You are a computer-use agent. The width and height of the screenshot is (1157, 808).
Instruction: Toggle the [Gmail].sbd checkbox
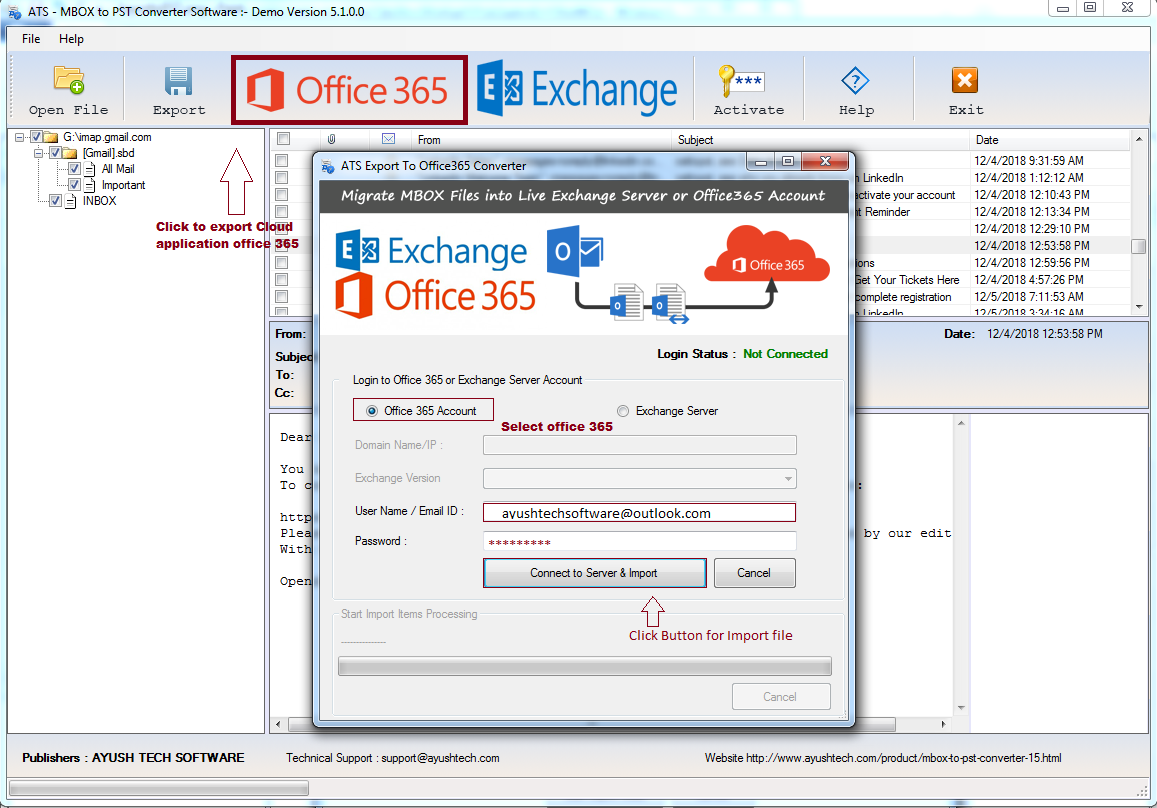[55, 153]
